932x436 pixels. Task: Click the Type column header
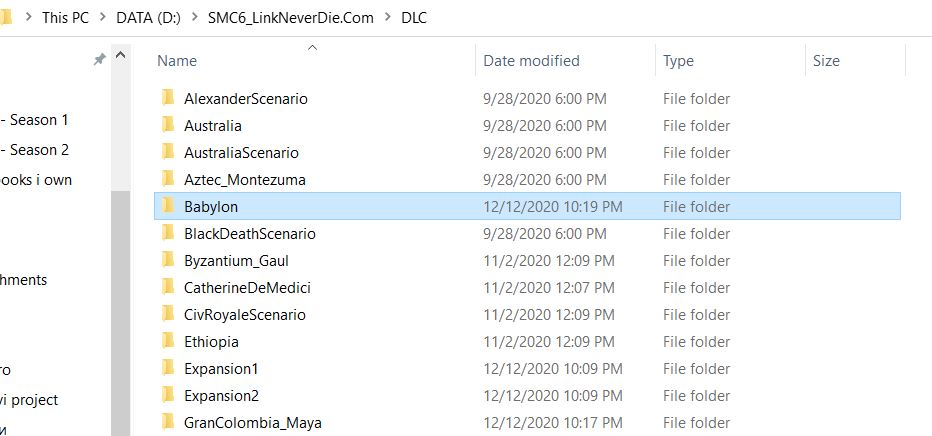(678, 61)
